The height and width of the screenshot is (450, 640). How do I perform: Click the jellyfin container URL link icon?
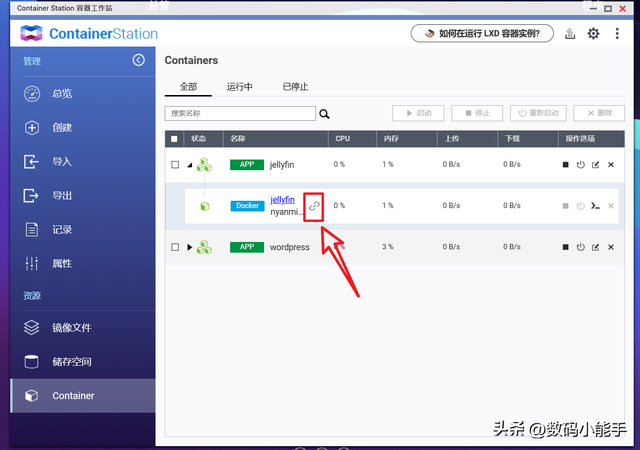pyautogui.click(x=314, y=206)
